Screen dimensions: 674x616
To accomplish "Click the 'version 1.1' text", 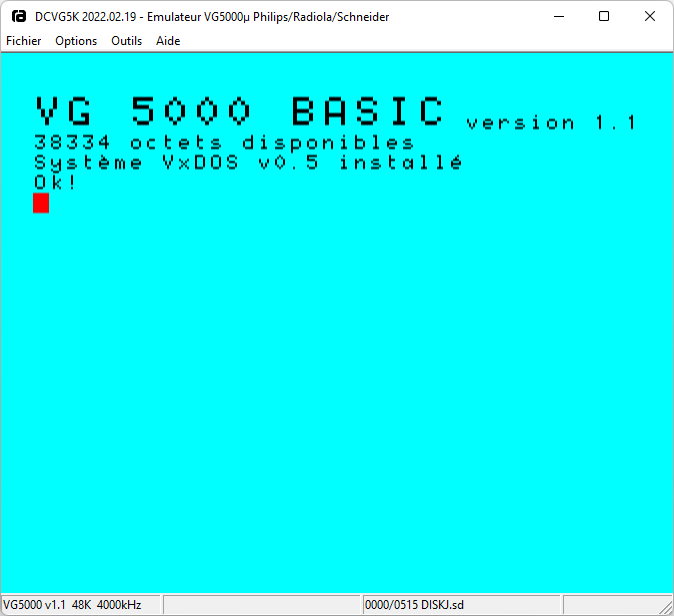I will (550, 123).
